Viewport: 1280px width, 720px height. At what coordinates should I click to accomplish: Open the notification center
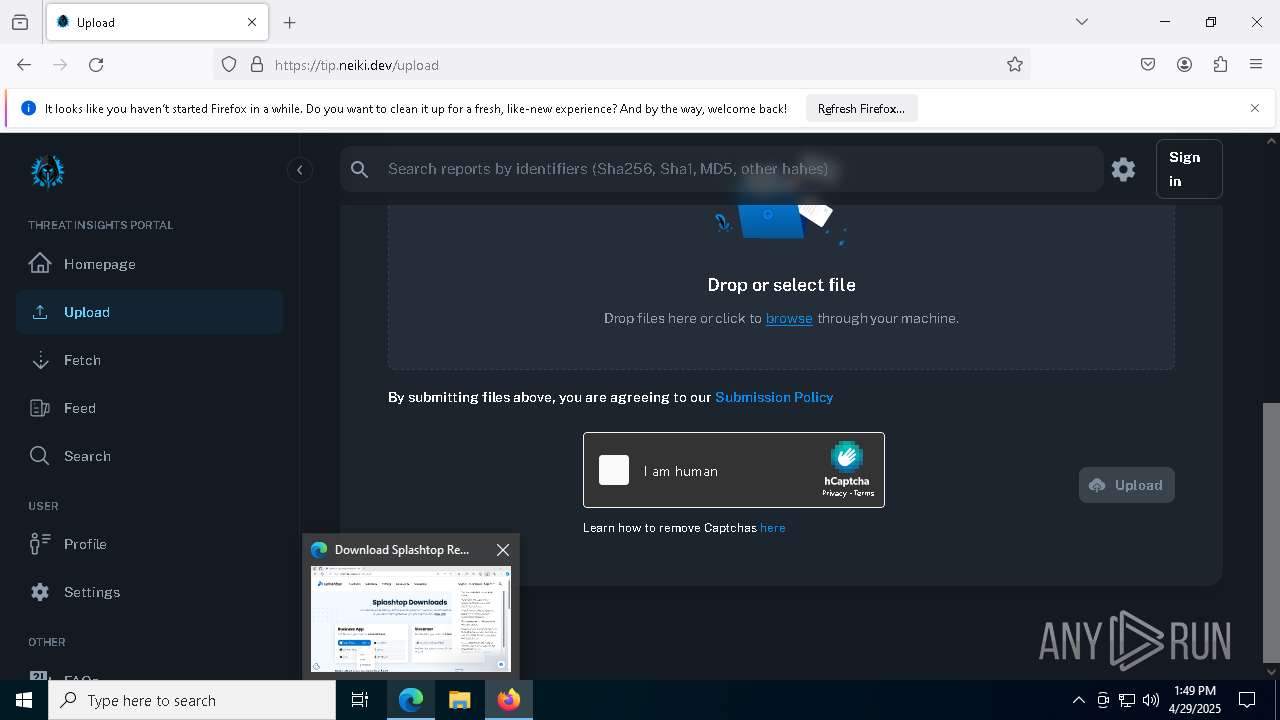[1247, 700]
